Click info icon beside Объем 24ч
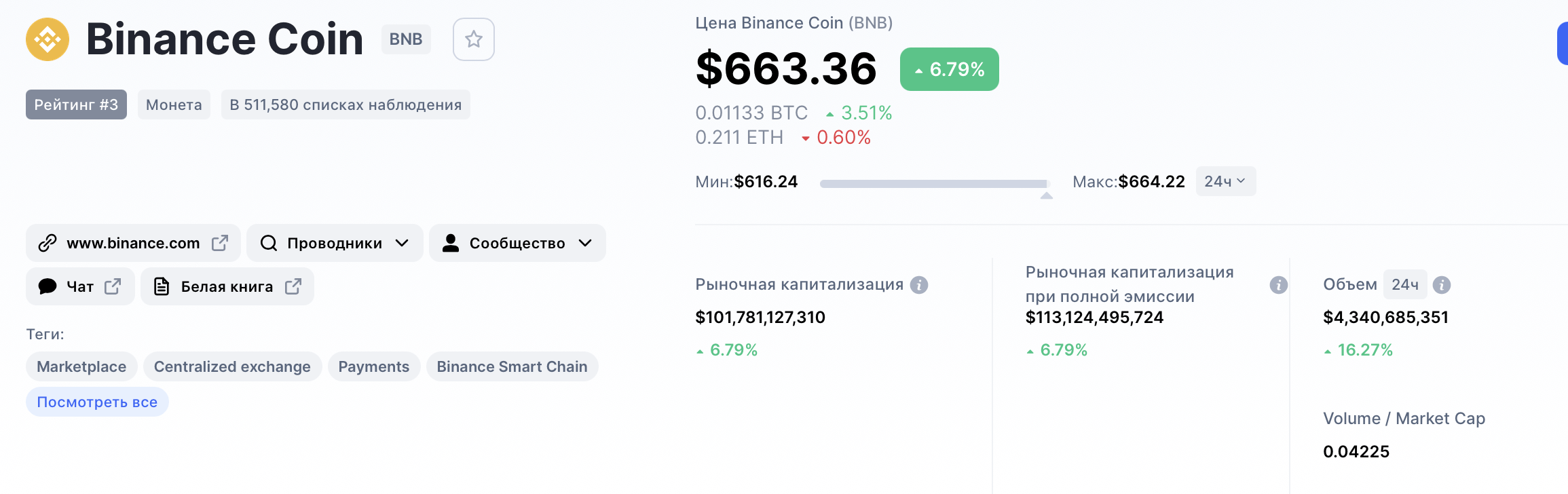Image resolution: width=1568 pixels, height=494 pixels. pyautogui.click(x=1442, y=285)
